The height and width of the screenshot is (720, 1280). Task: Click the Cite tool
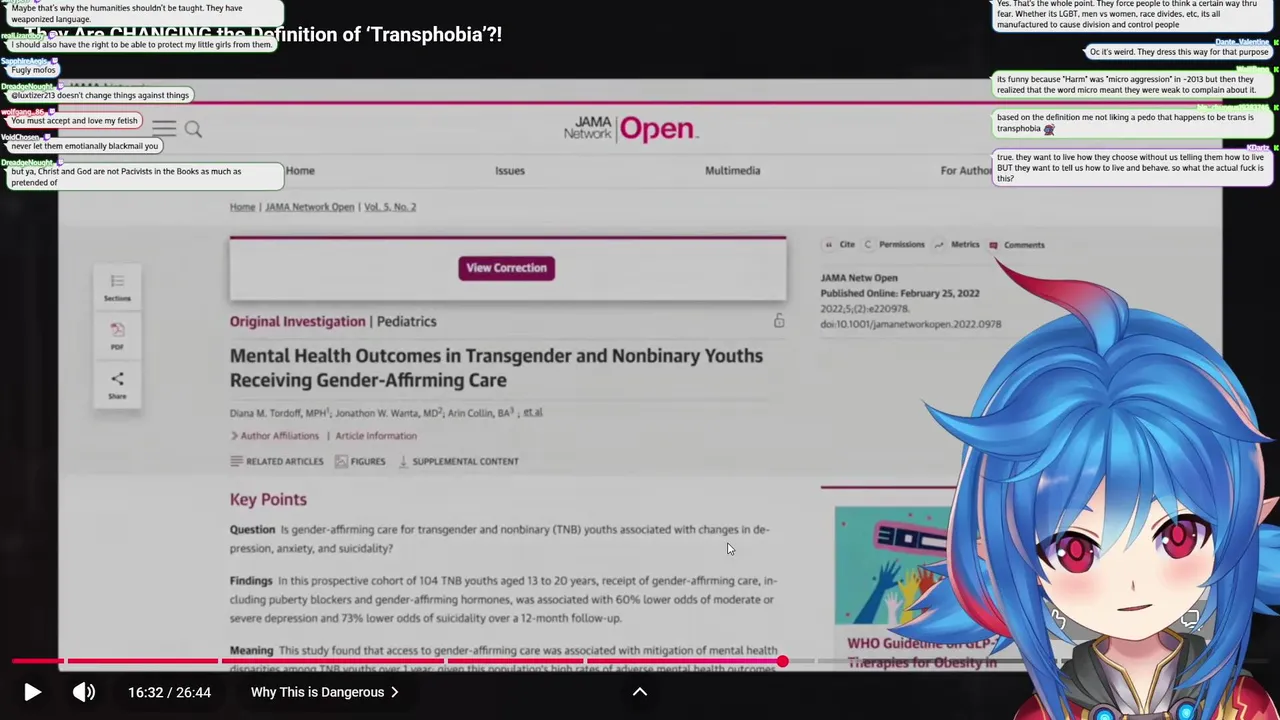click(x=840, y=245)
